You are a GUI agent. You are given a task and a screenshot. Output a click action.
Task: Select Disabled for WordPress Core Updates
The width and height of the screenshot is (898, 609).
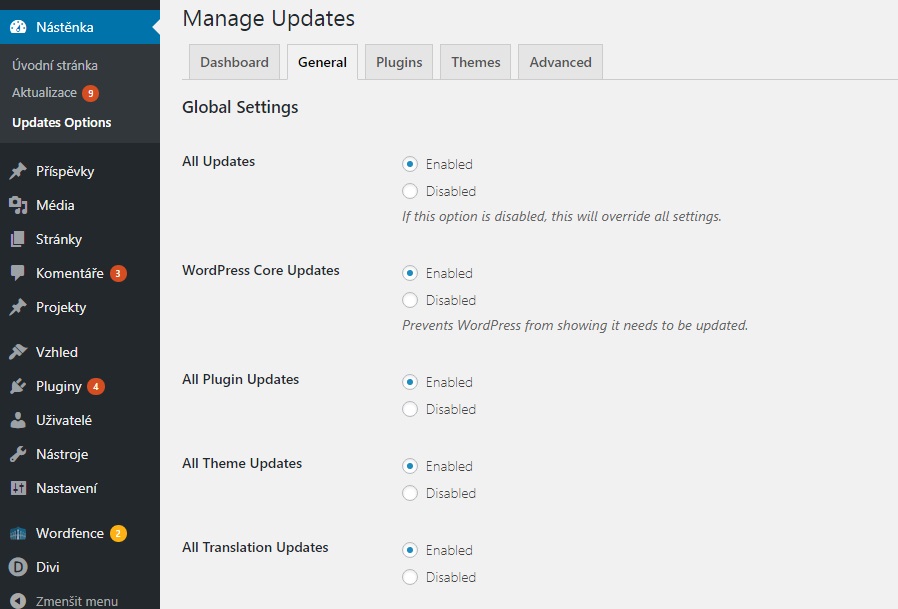click(x=410, y=300)
